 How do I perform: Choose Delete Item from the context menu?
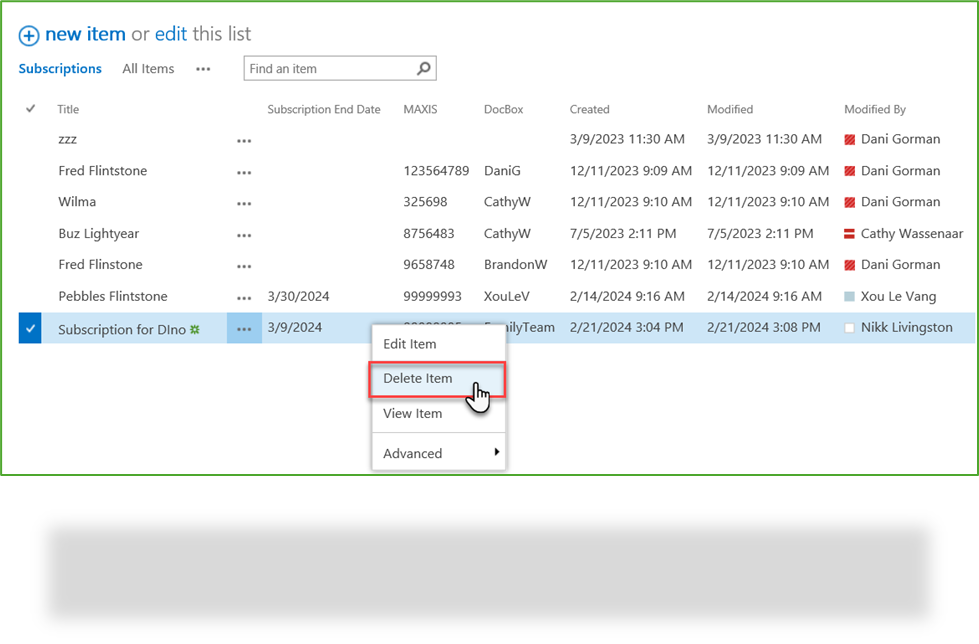tap(418, 378)
